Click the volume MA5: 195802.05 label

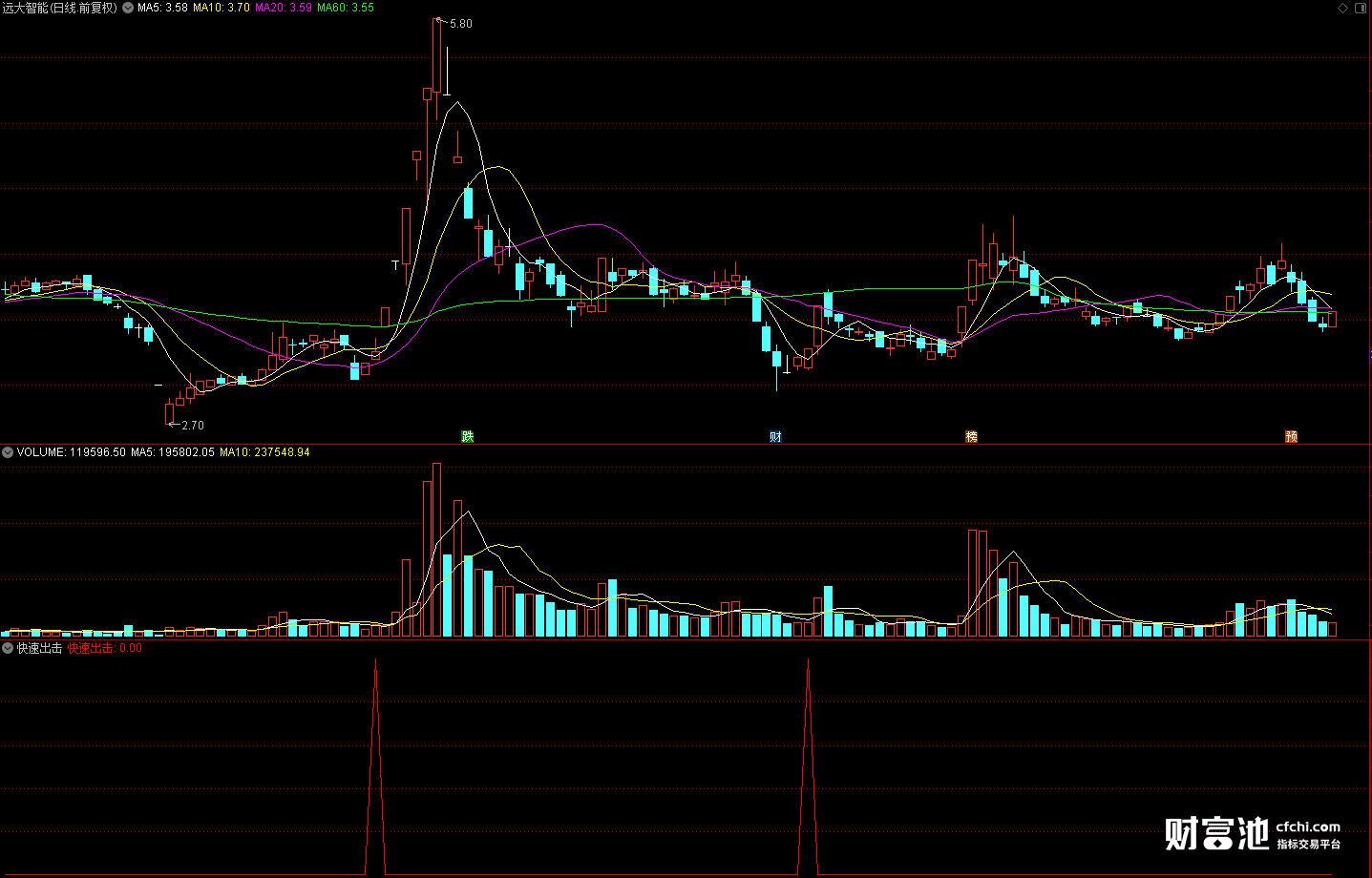[173, 452]
